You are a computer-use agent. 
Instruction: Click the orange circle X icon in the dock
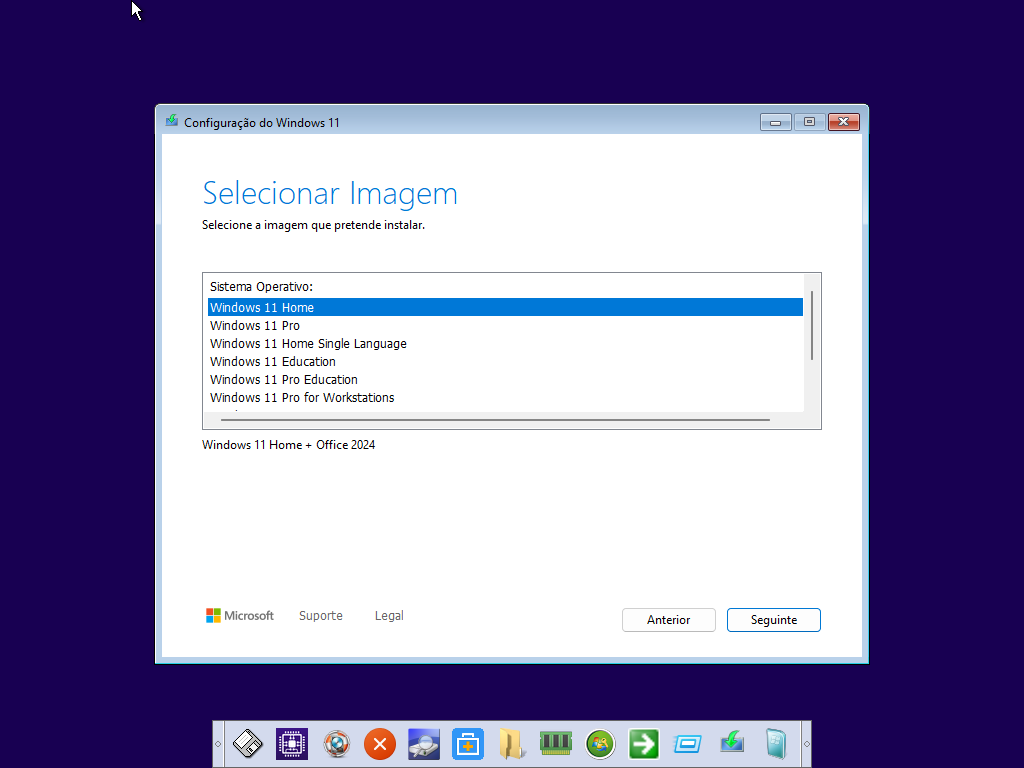(380, 744)
